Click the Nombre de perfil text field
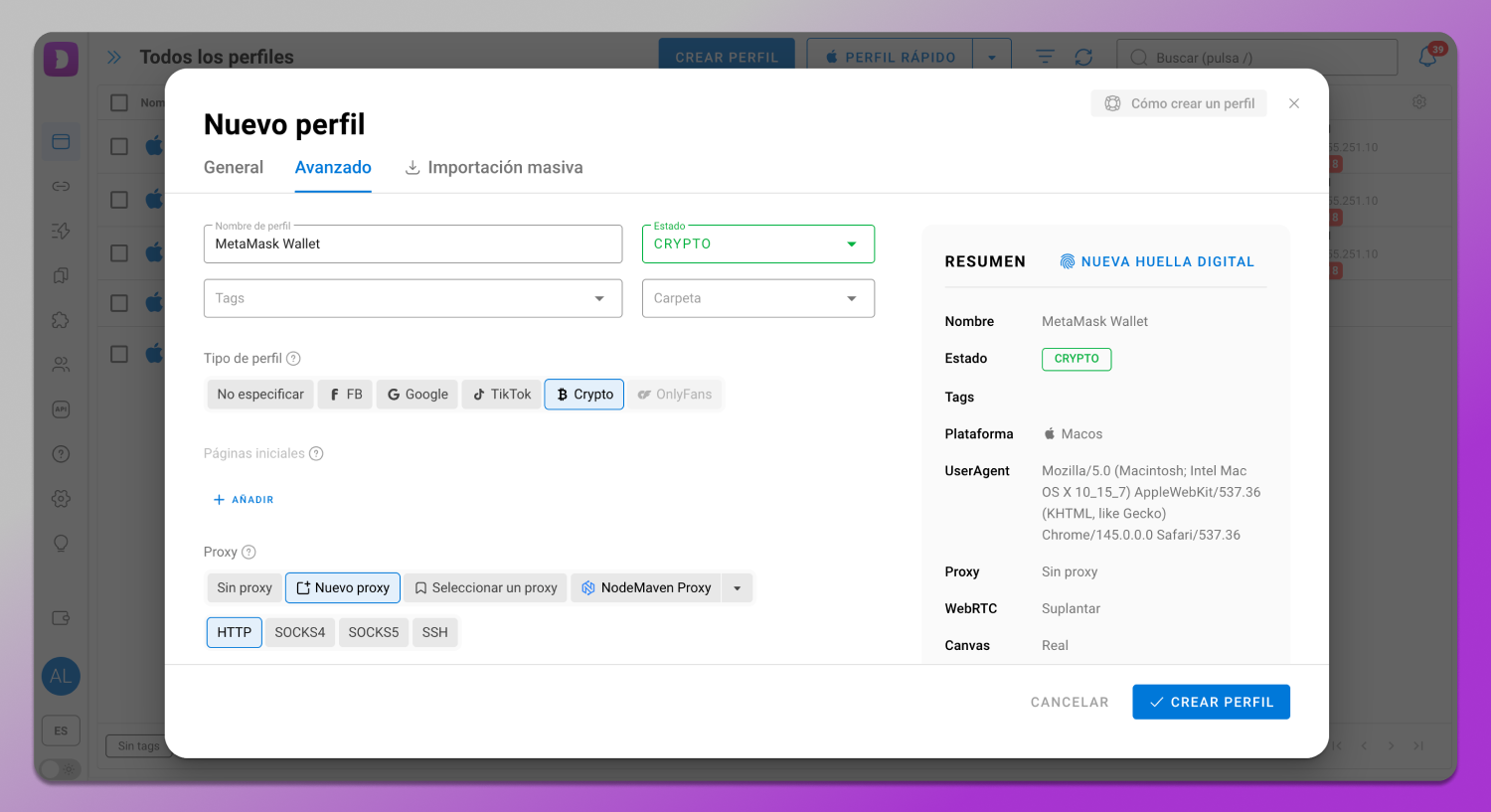 413,244
